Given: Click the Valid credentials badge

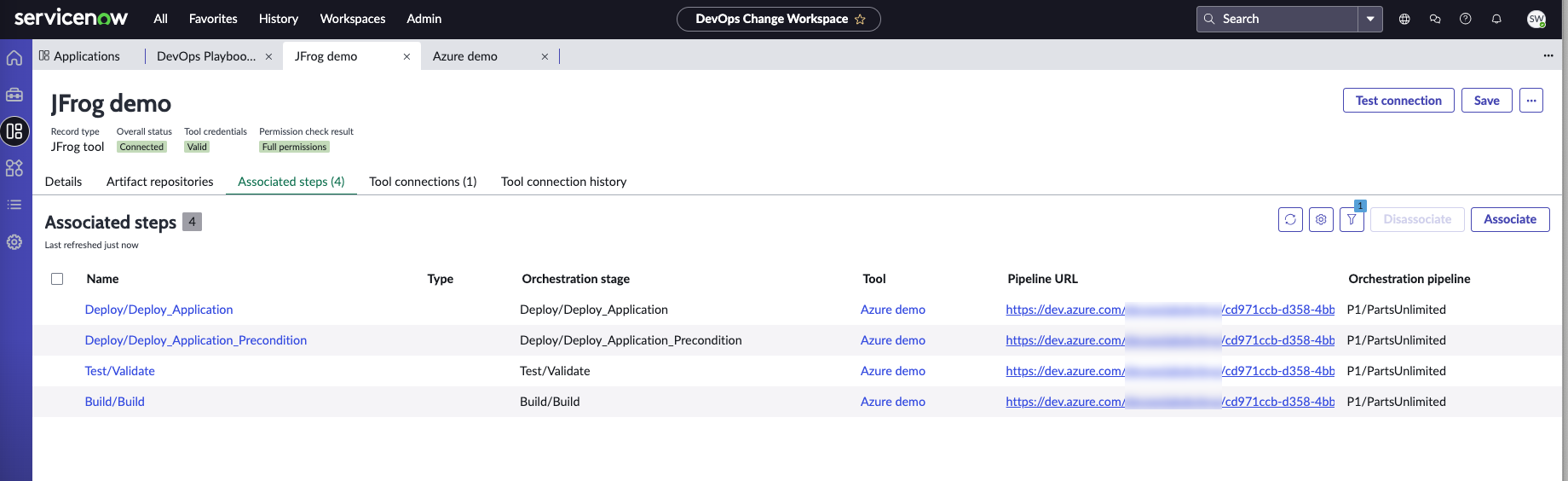Looking at the screenshot, I should 197,147.
